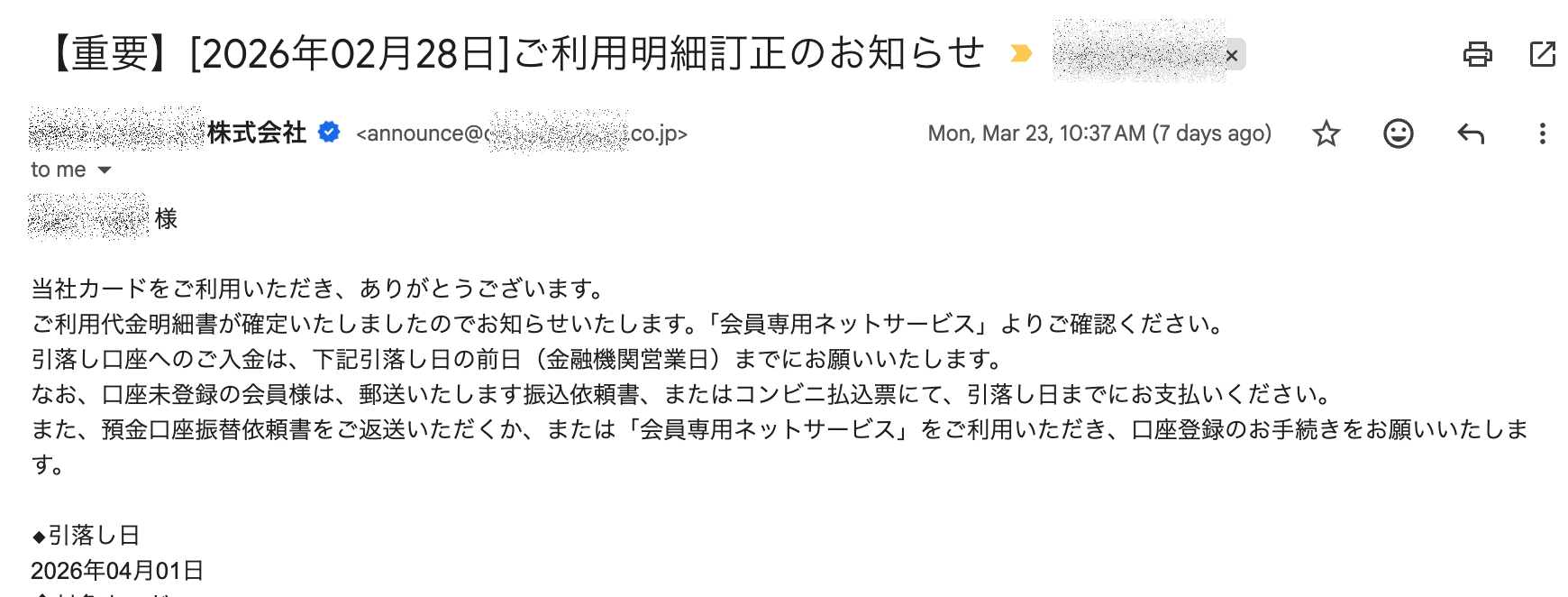Click the date 2026年04月01日 in body
Viewport: 1568px width, 597px height.
[117, 571]
